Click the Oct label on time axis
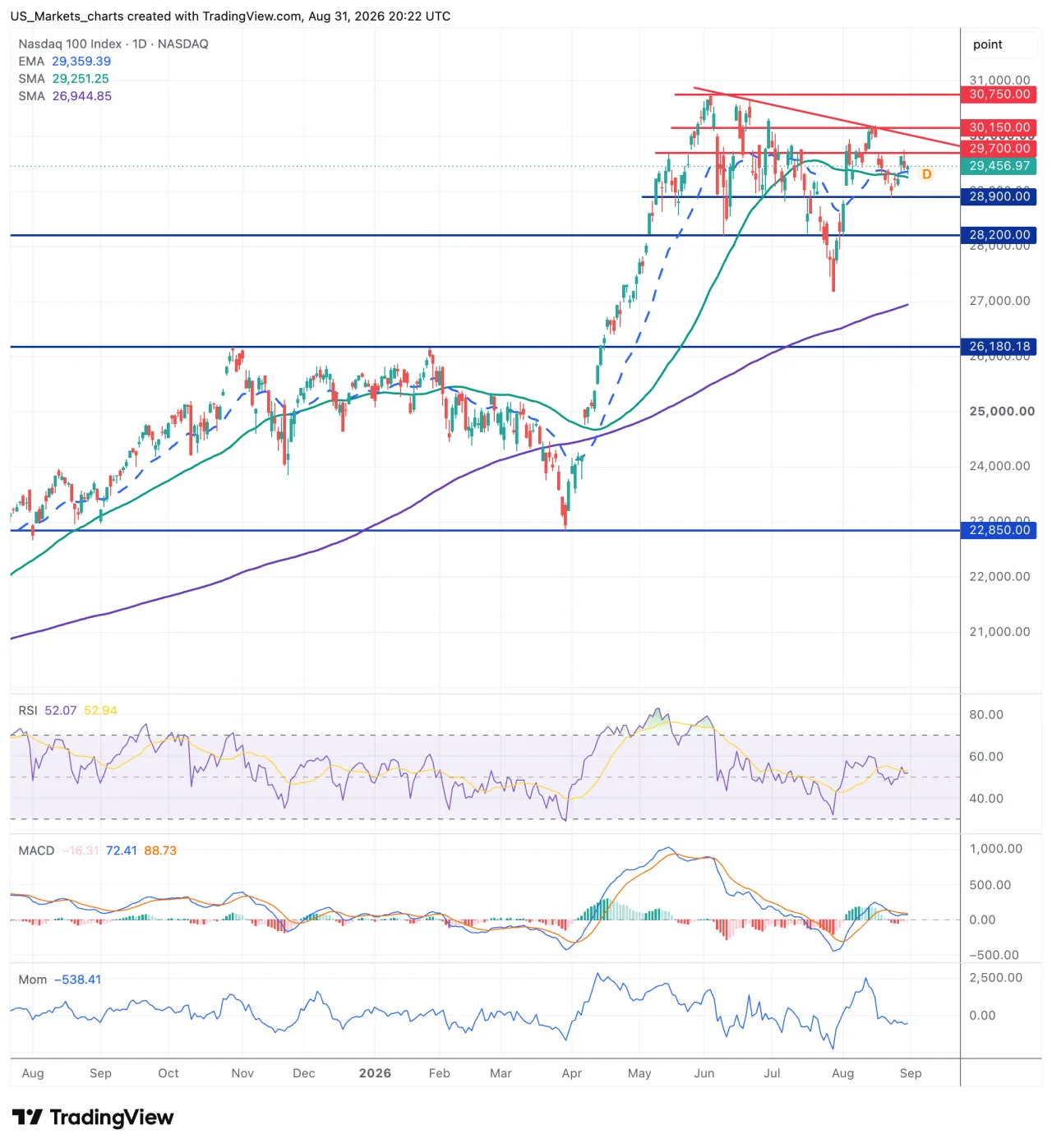Viewport: 1052px width, 1148px height. (x=168, y=1073)
